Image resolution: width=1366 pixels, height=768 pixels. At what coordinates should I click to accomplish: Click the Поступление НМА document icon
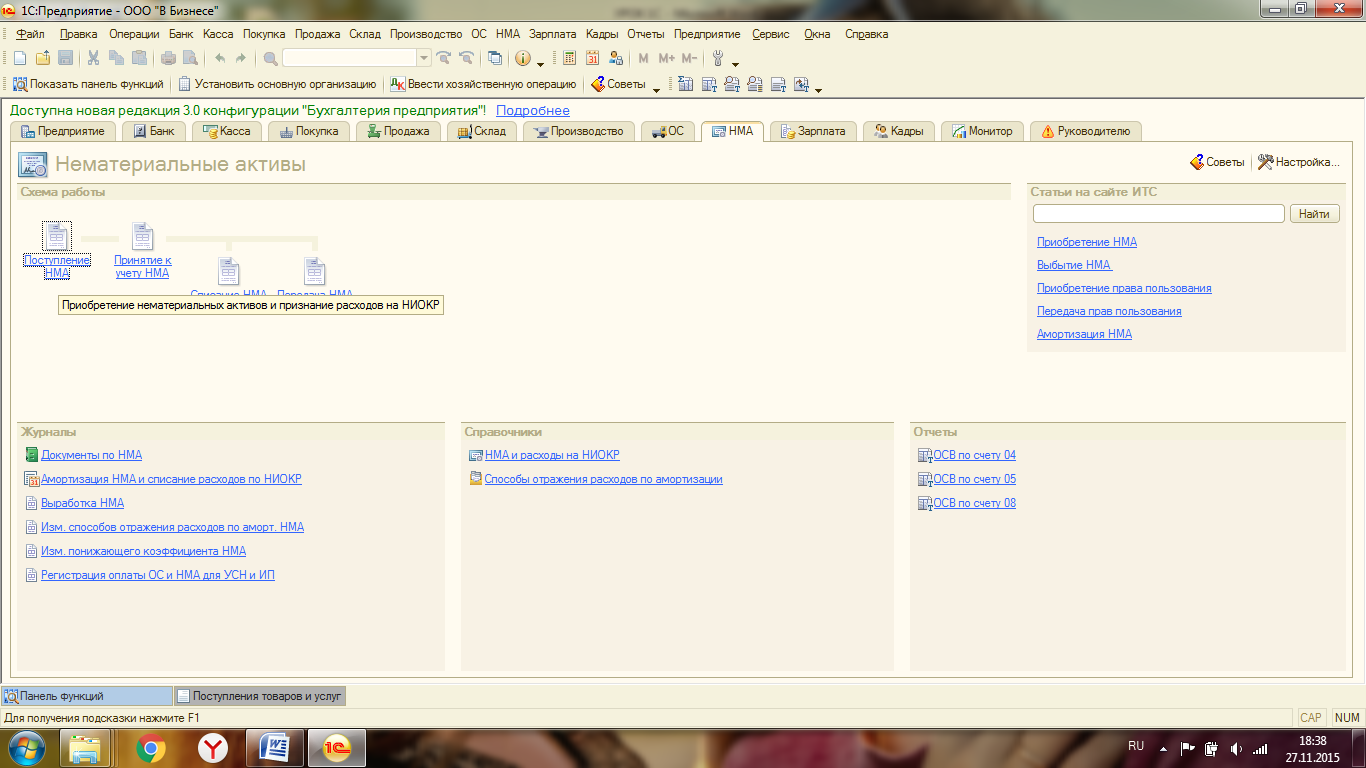[57, 236]
